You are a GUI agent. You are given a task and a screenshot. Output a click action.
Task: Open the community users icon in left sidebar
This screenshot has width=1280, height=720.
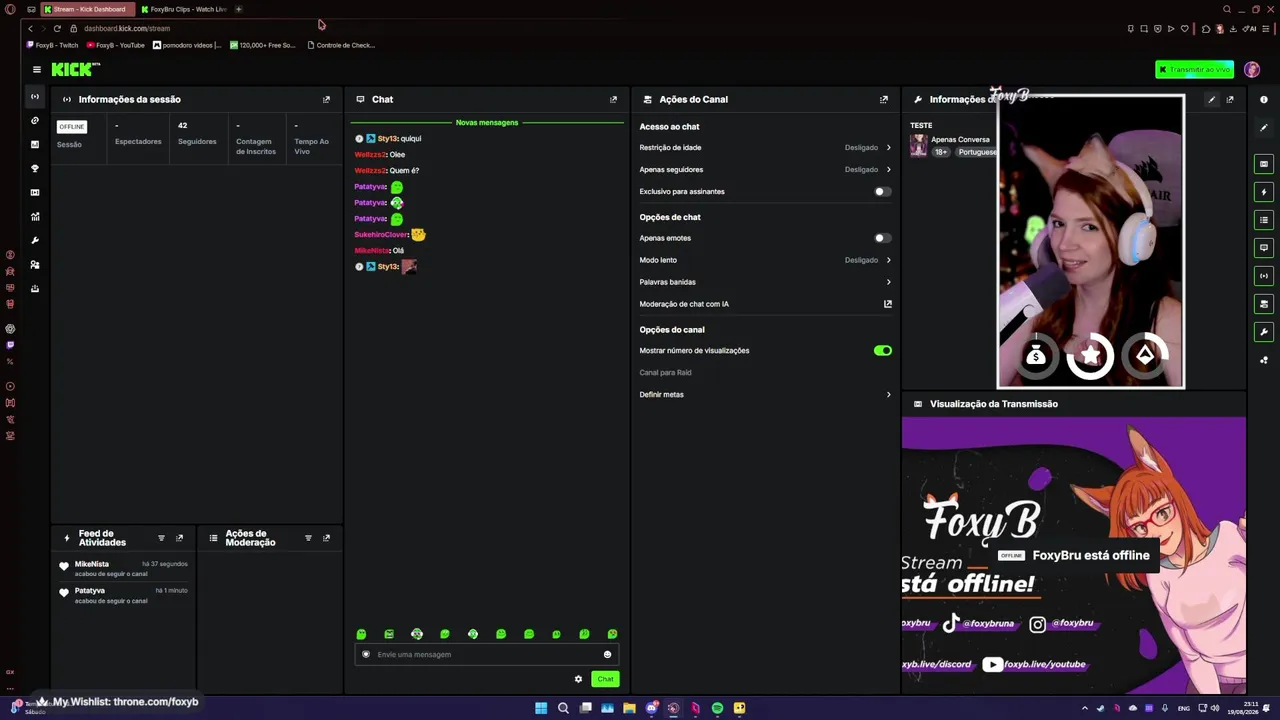(x=35, y=264)
